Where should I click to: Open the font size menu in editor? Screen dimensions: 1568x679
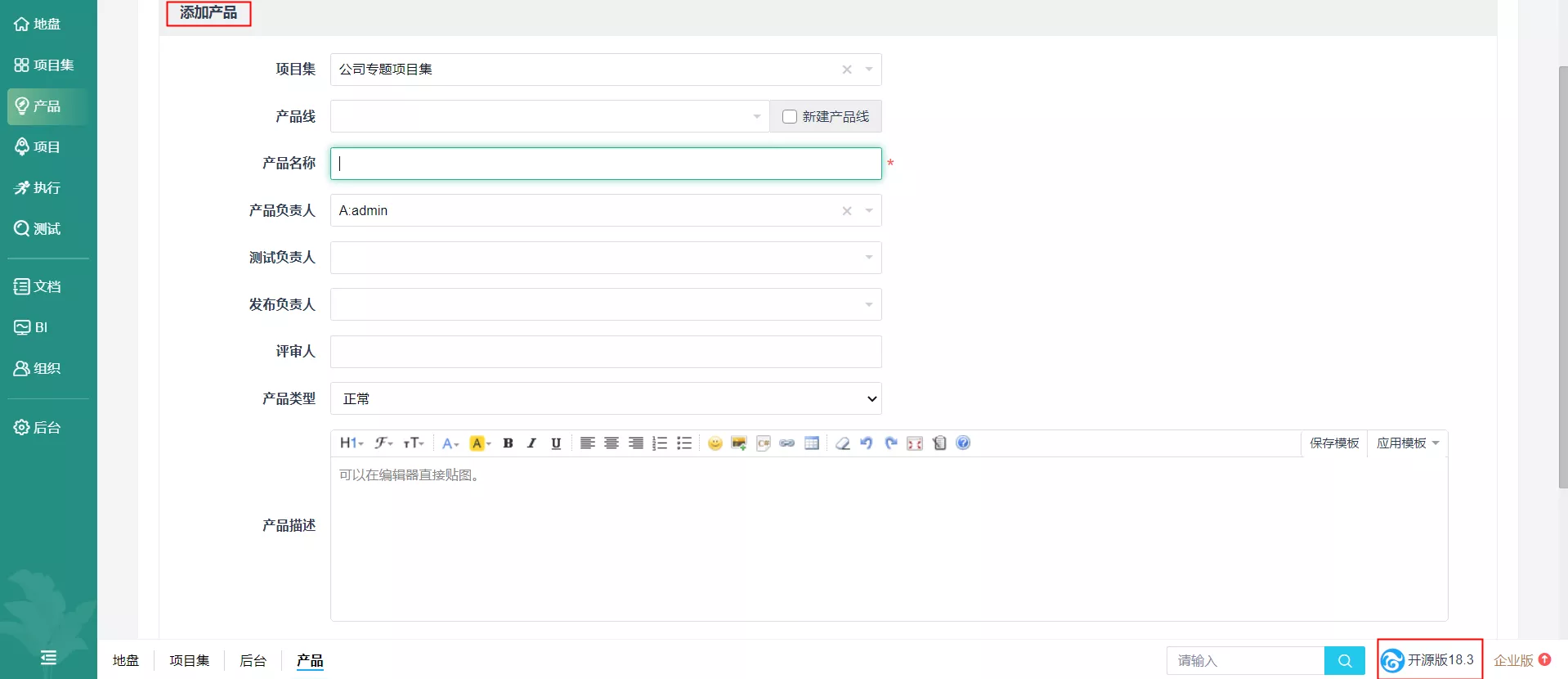pos(414,443)
